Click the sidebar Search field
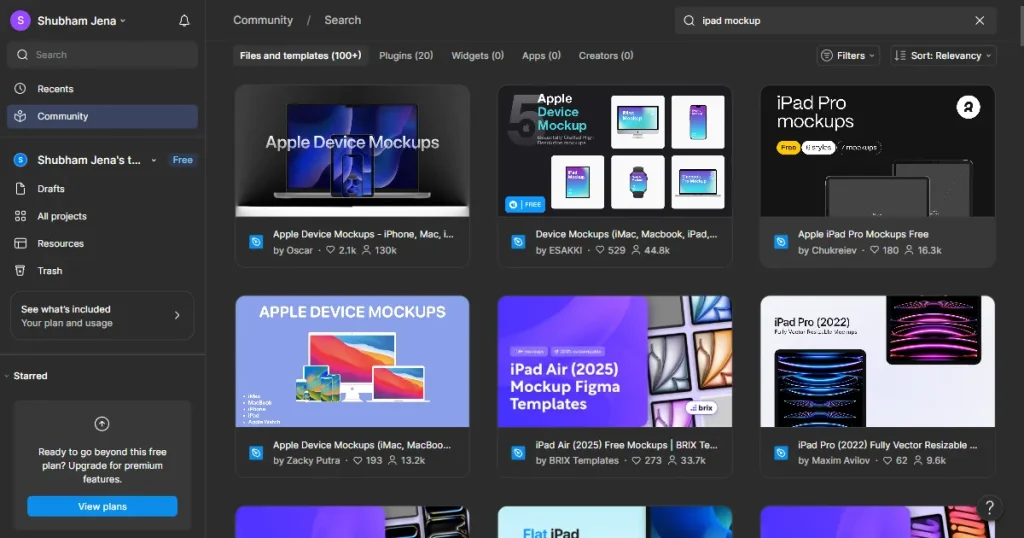The height and width of the screenshot is (538, 1024). 103,55
